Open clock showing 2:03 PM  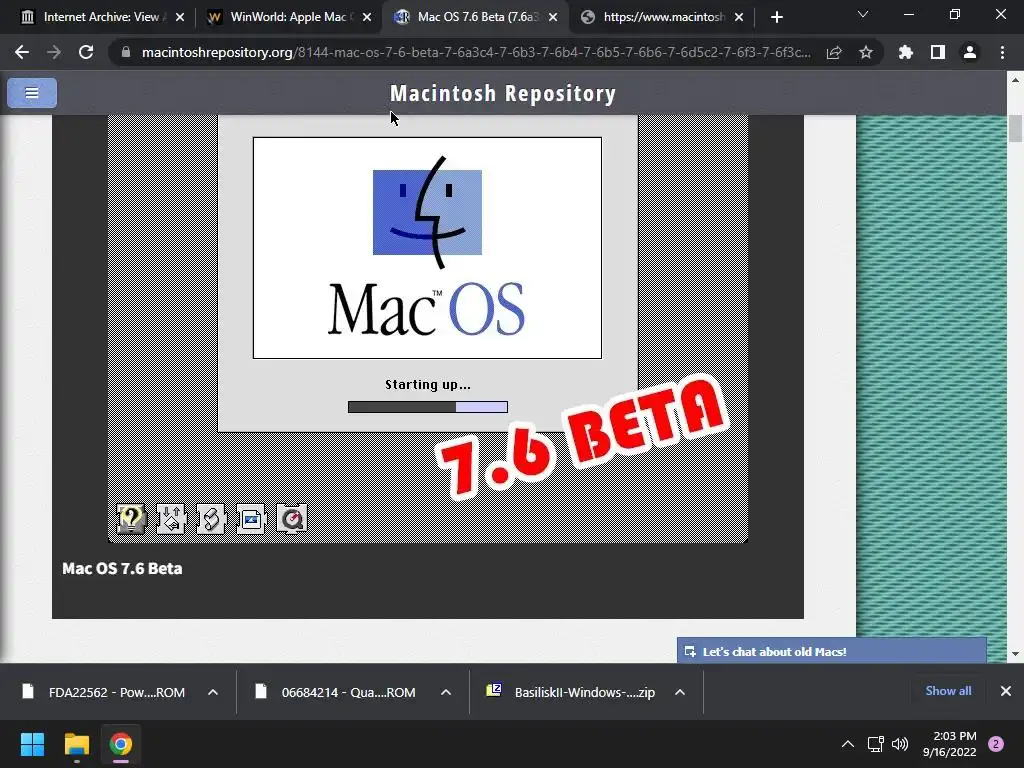click(950, 744)
